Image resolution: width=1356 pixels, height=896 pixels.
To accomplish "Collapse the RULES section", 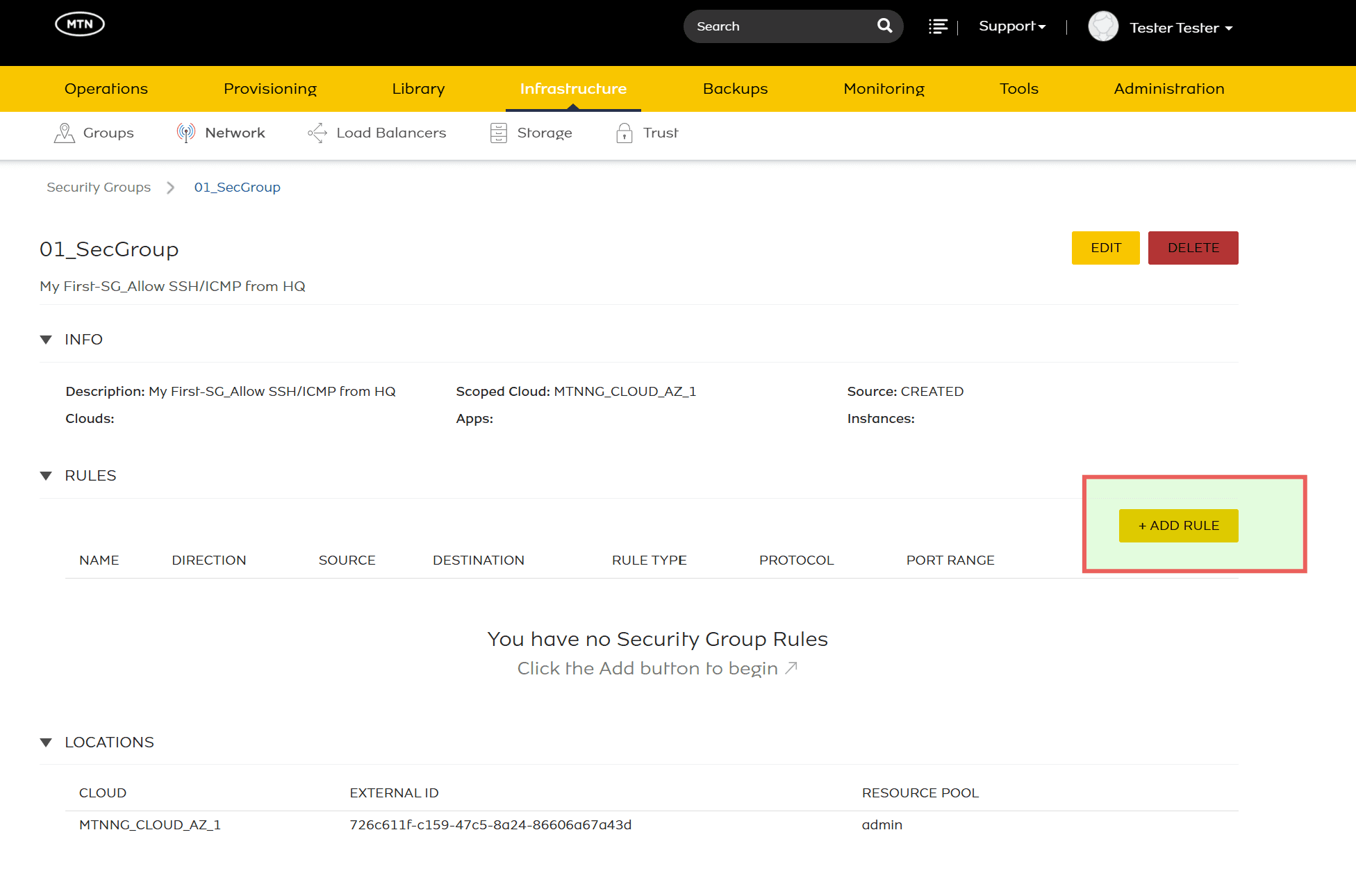I will [47, 476].
